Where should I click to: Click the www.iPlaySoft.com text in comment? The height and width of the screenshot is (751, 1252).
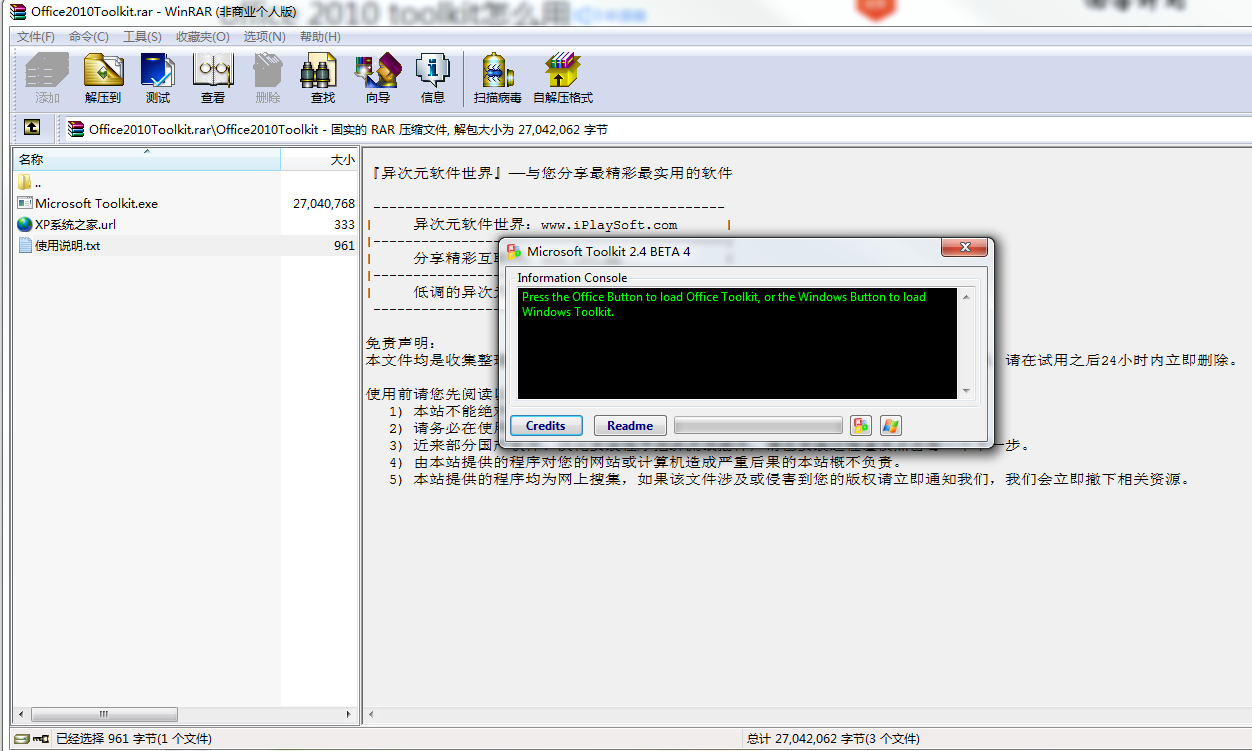coord(609,225)
